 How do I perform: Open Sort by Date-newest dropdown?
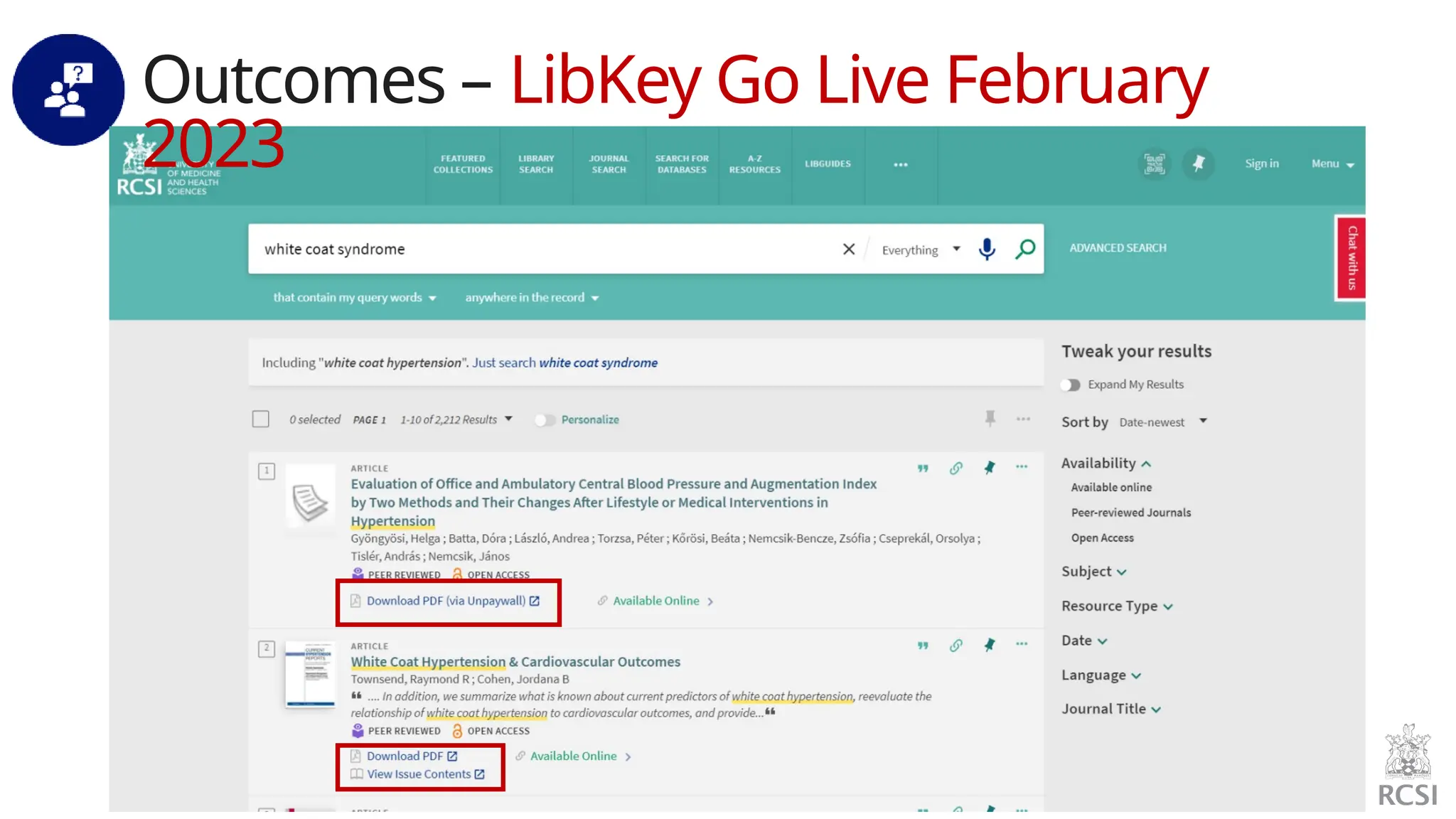[1162, 422]
